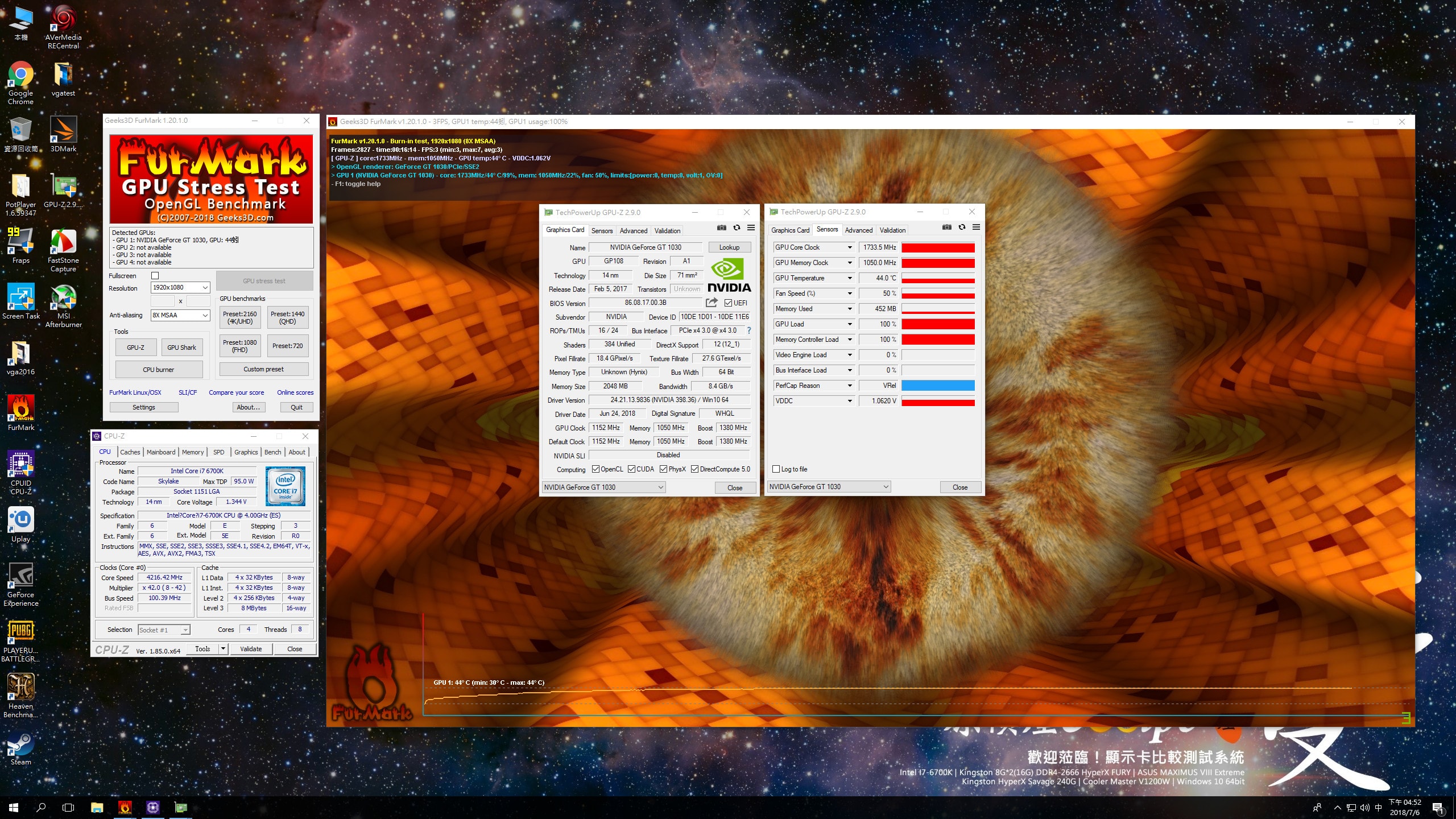Click CPU burner button in FurMark
This screenshot has width=1456, height=819.
159,370
